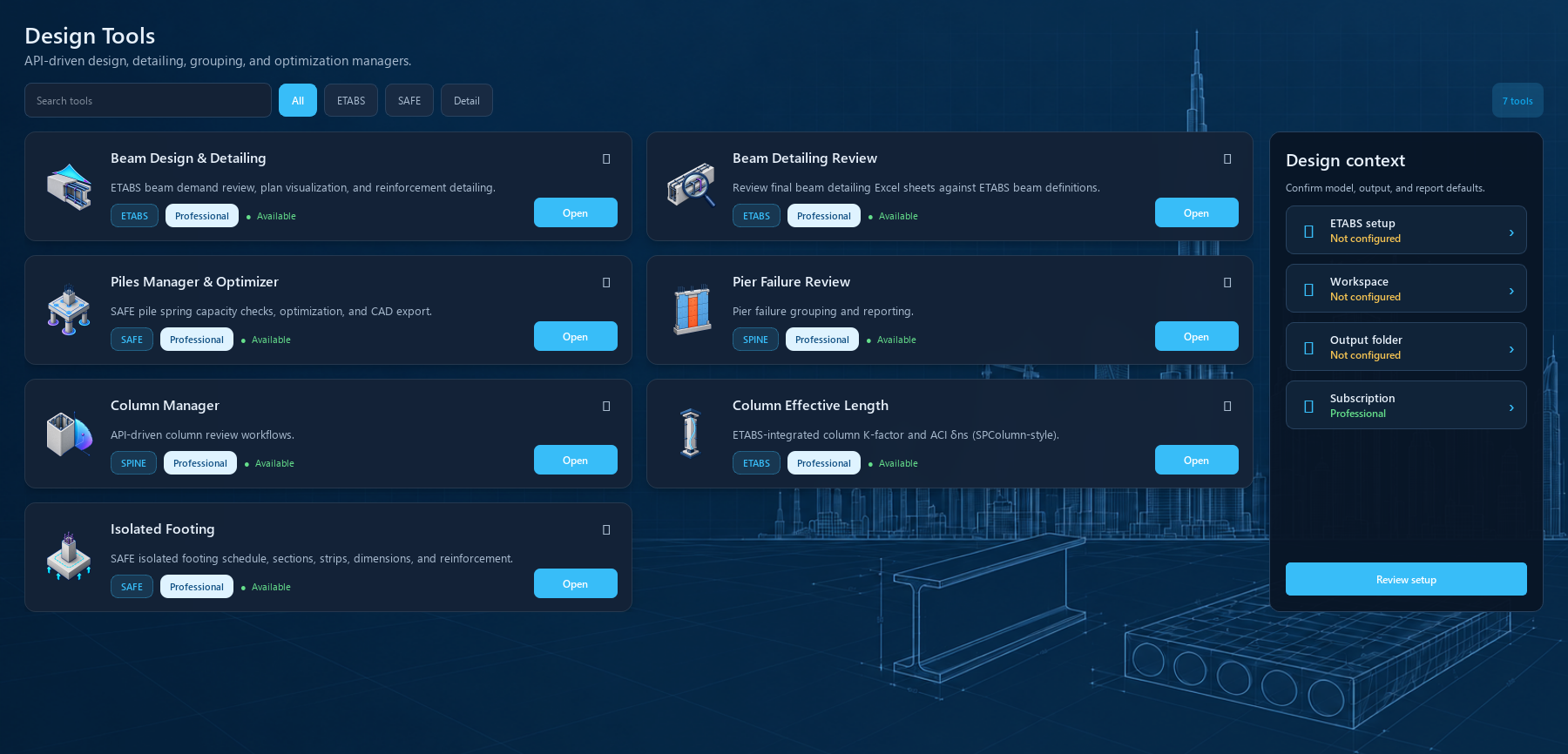Click the Piles Manager & Optimizer tool icon
Image resolution: width=1568 pixels, height=754 pixels.
click(x=70, y=310)
